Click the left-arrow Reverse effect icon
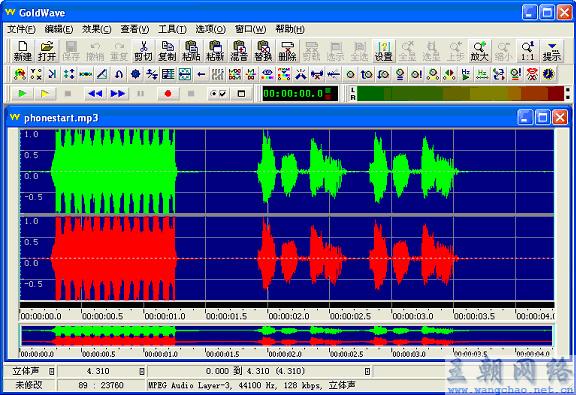576x395 pixels. [201, 75]
